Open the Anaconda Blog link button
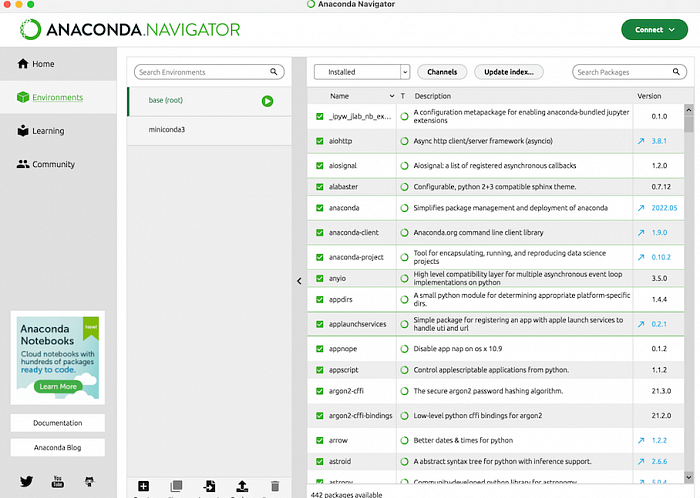Viewport: 700px width, 498px height. 58,448
